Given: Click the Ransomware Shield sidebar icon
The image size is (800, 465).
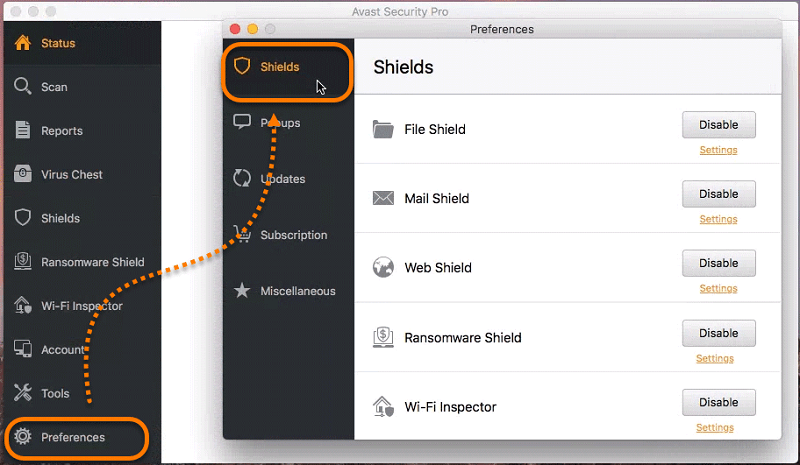Looking at the screenshot, I should [22, 261].
